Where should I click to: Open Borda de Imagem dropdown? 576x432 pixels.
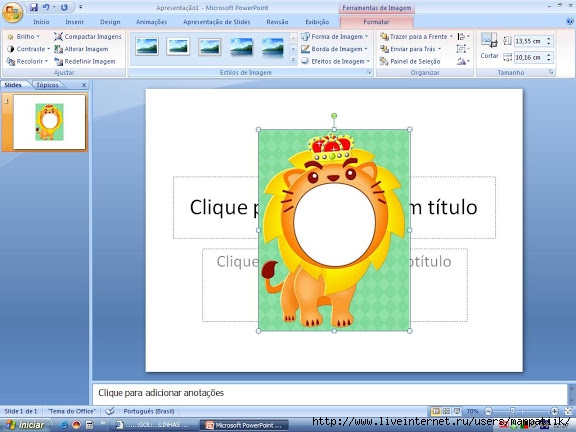(x=334, y=49)
